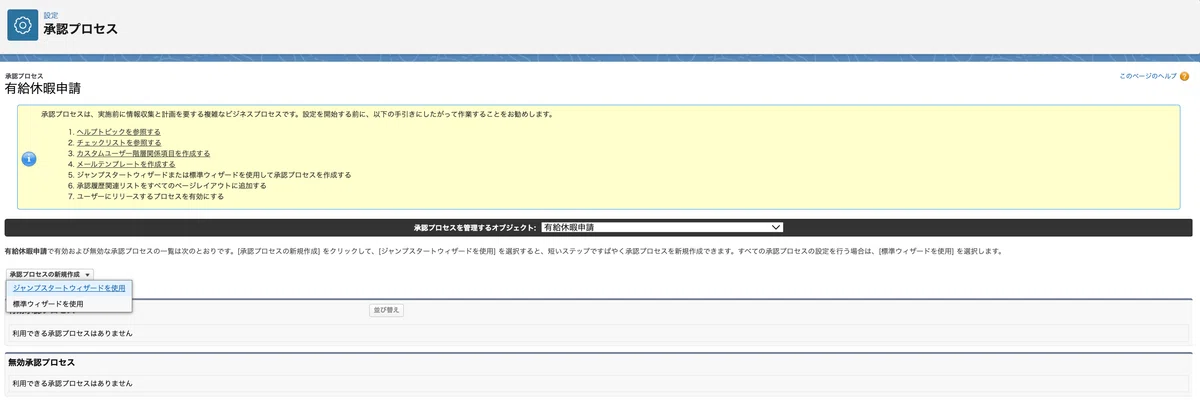
Task: Select ジャンプスタートウィザードを使用 from the menu
Action: [69, 288]
